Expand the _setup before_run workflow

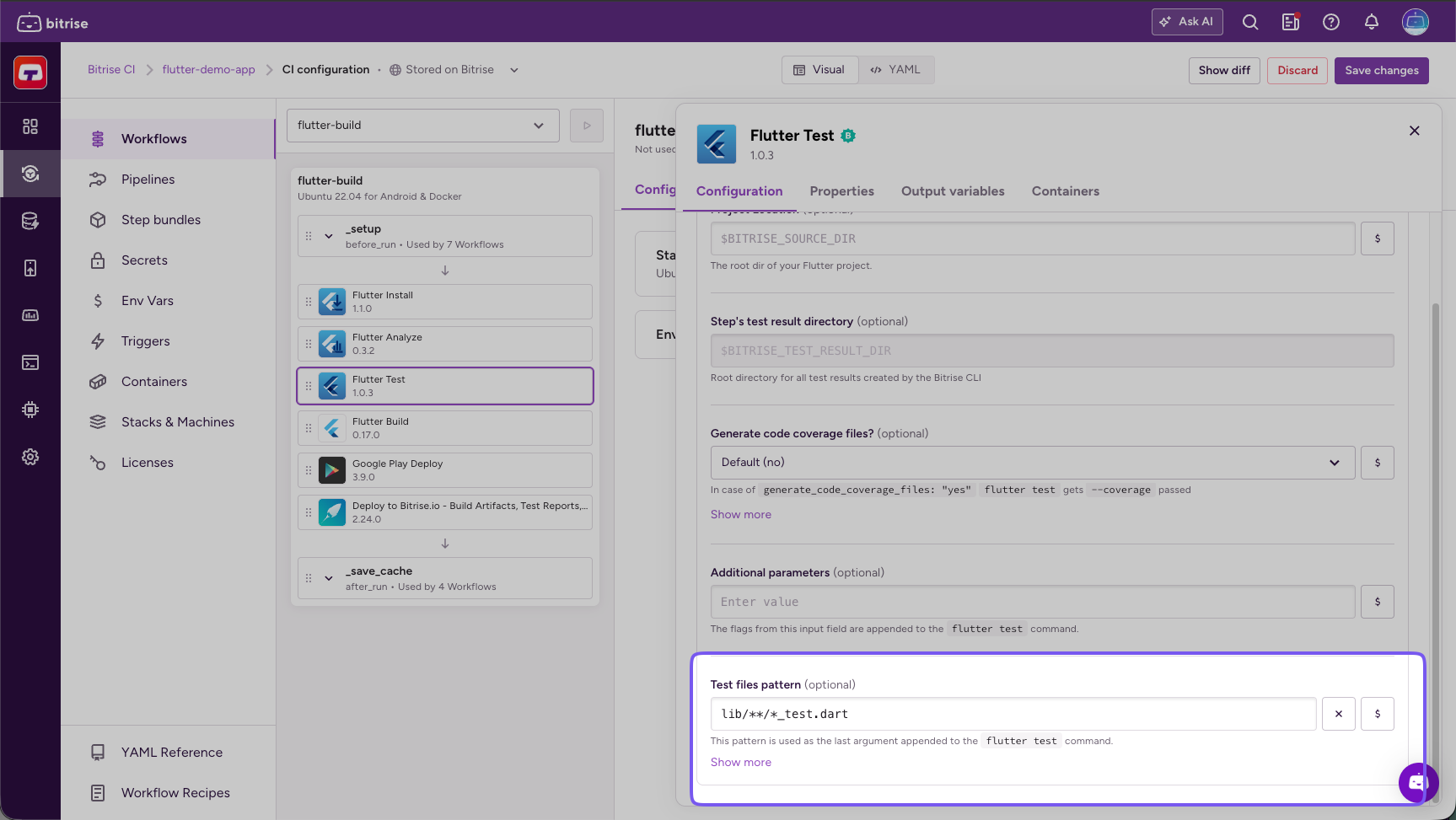click(x=329, y=237)
